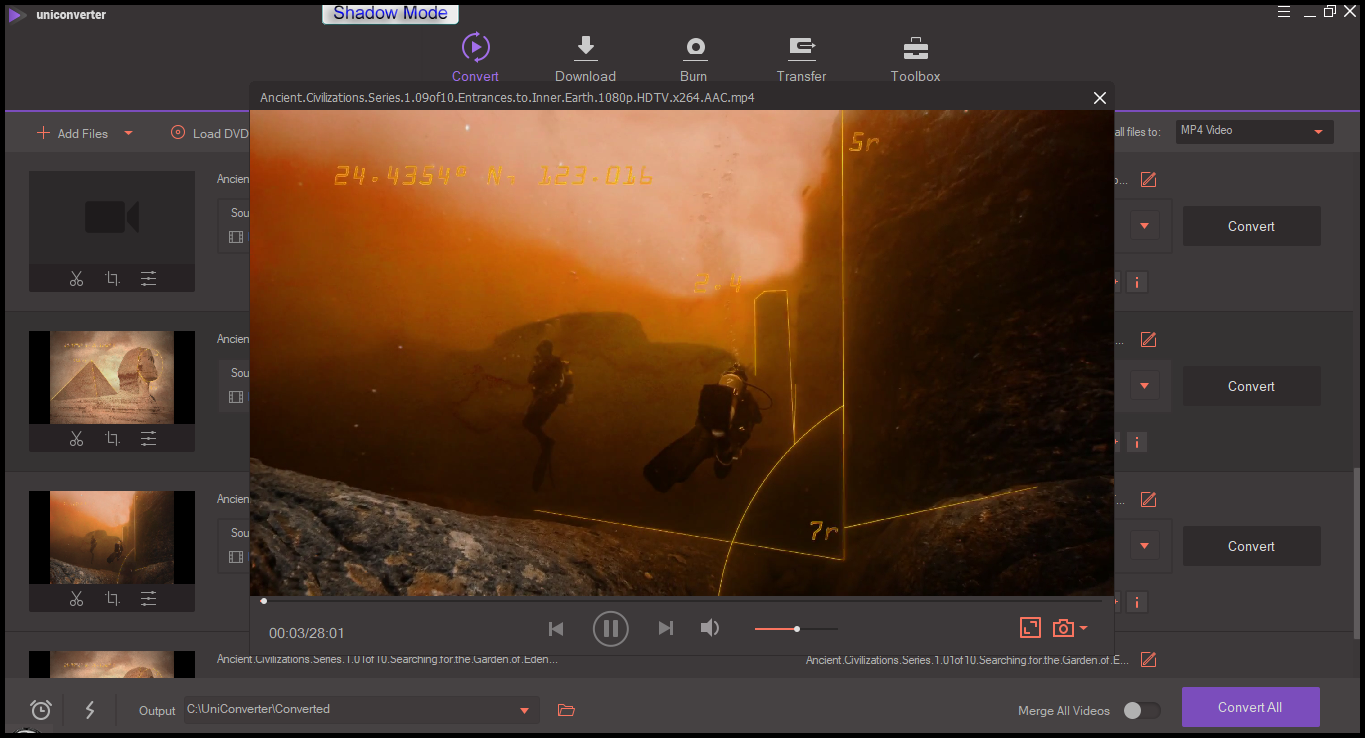Screen dimensions: 1365x738
Task: Take a snapshot with camera icon
Action: pyautogui.click(x=1063, y=628)
